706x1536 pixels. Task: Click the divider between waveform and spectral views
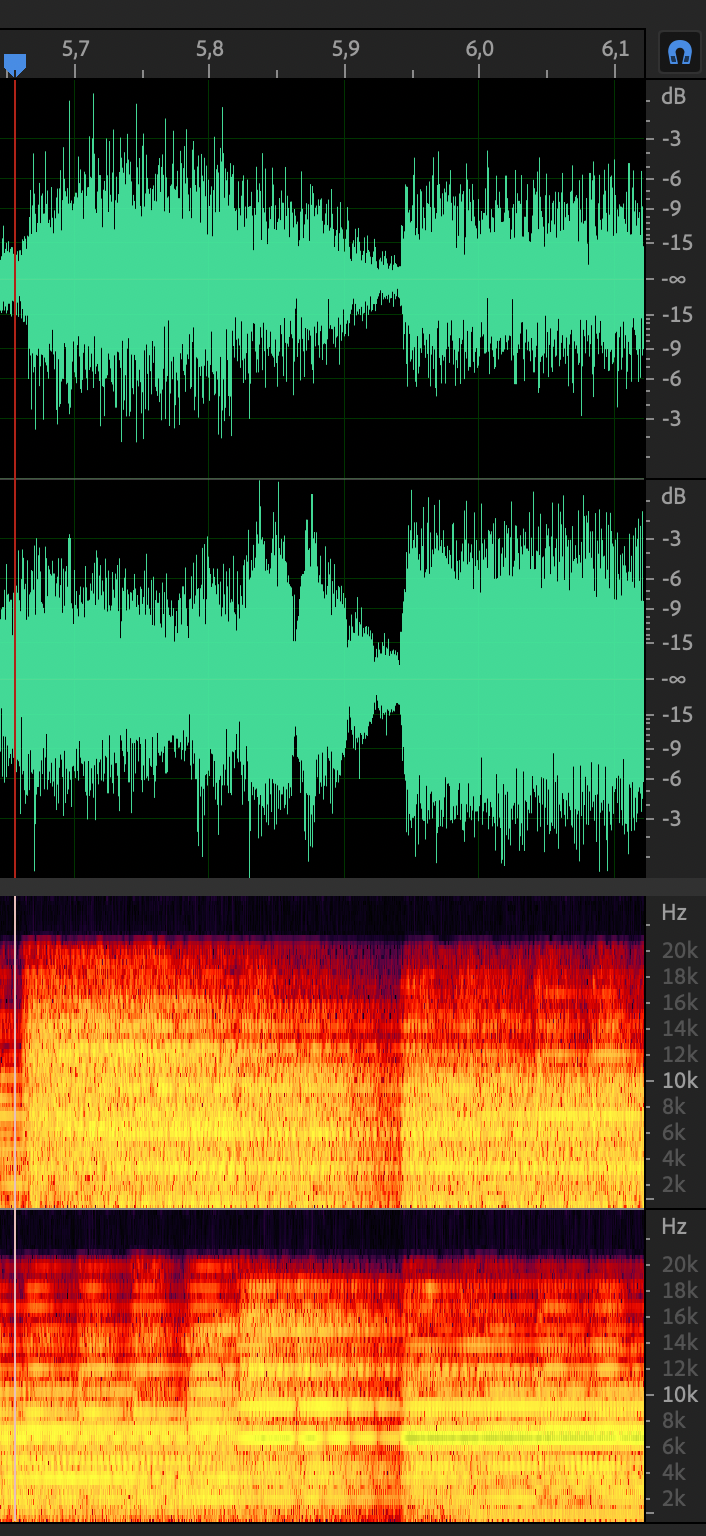click(353, 886)
